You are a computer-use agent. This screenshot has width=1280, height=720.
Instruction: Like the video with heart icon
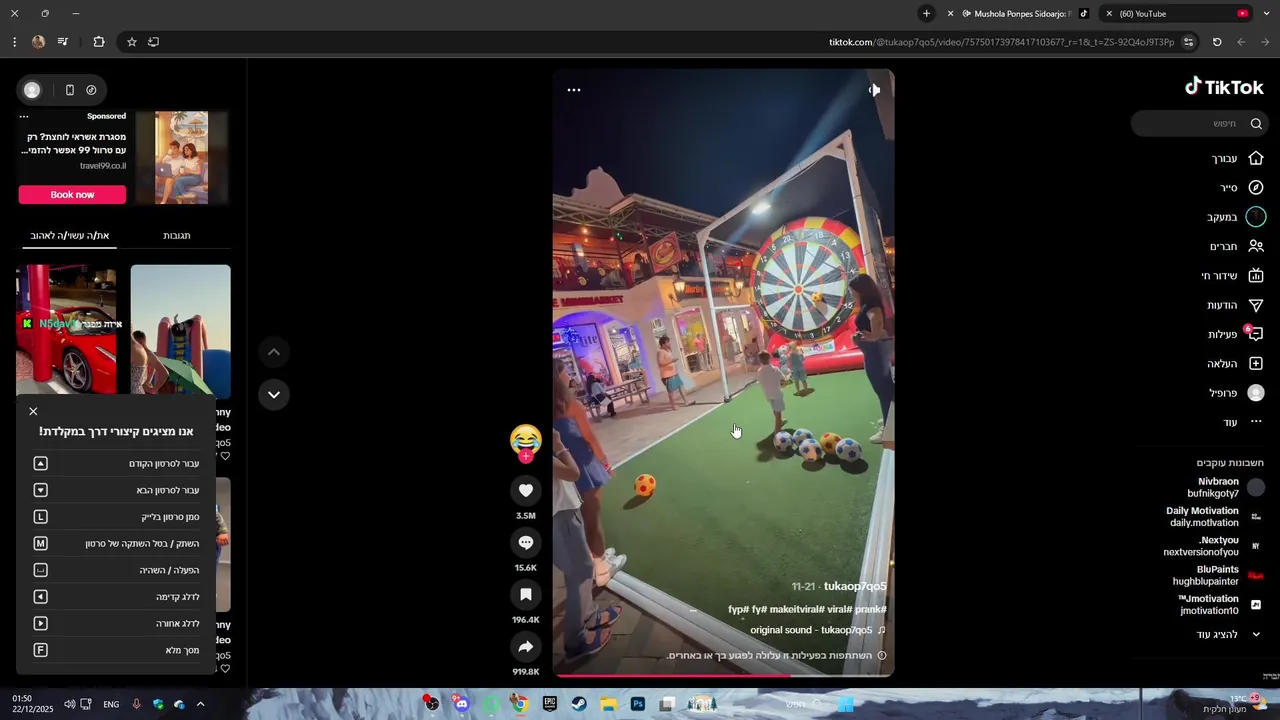tap(525, 490)
